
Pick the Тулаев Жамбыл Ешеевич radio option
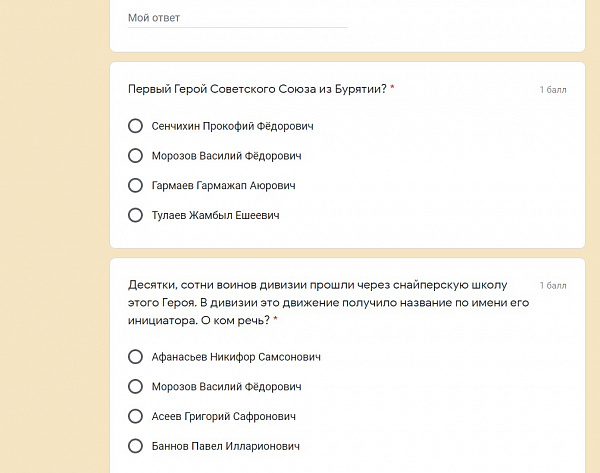136,215
